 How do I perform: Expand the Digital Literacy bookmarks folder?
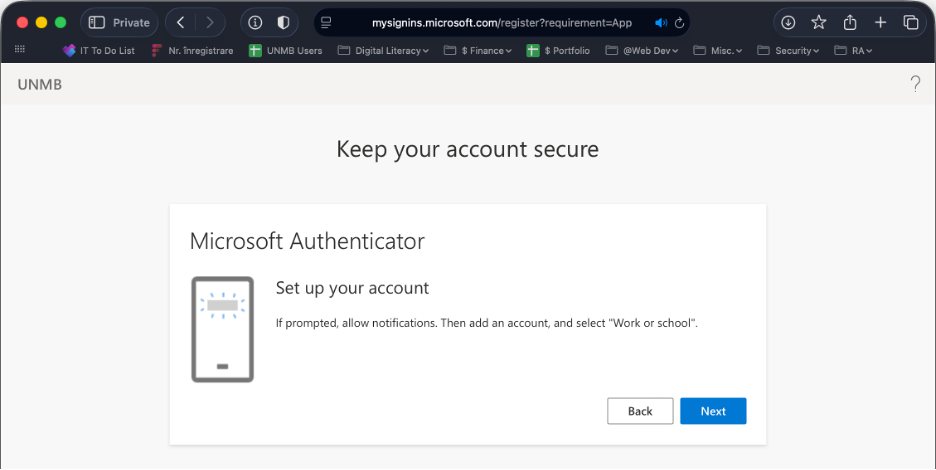pyautogui.click(x=384, y=50)
